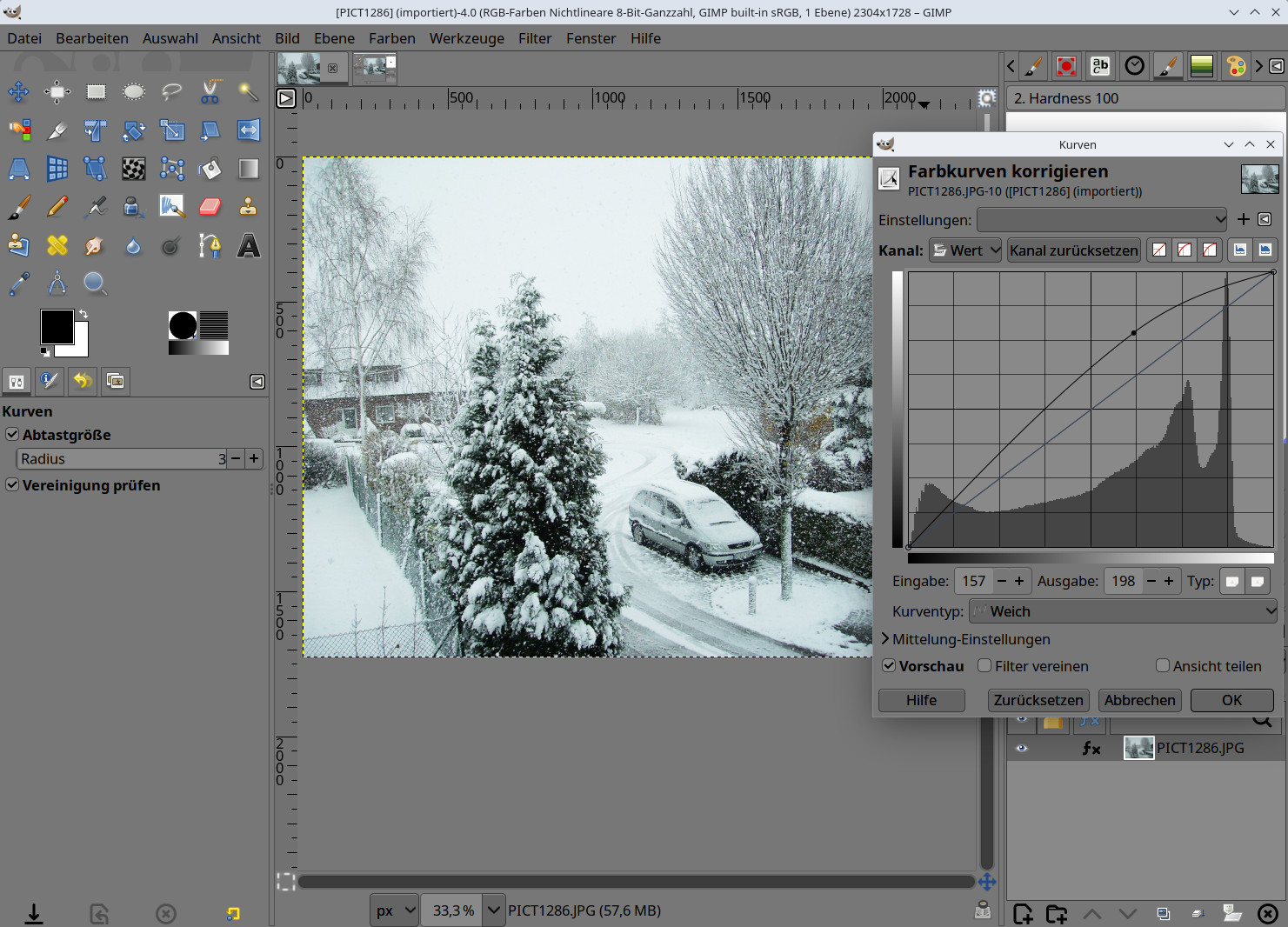Screen dimensions: 1288x927
Task: Pick the Rectangle Select tool
Action: point(96,91)
